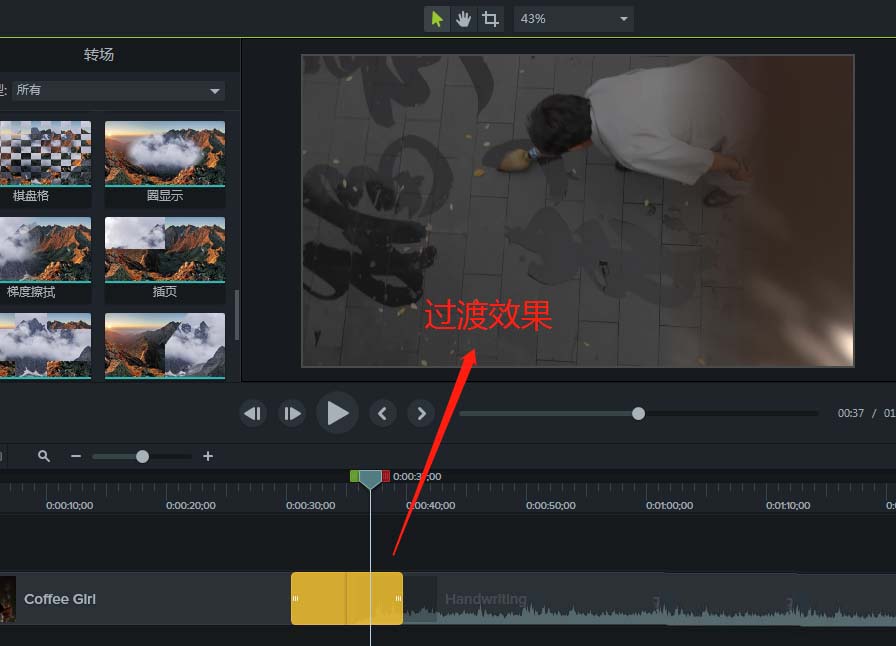Select the 棋盘格 checkerboard transition
896x646 pixels.
click(46, 152)
